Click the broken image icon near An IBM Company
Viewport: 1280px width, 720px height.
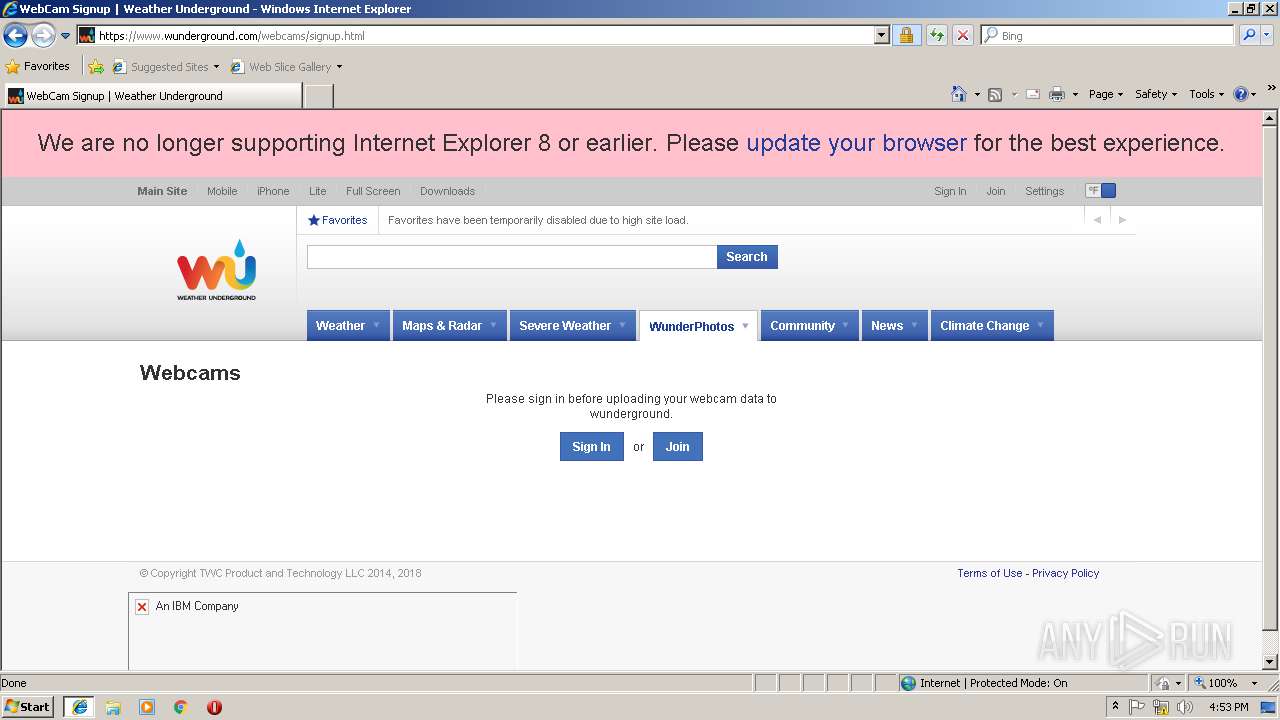click(142, 607)
